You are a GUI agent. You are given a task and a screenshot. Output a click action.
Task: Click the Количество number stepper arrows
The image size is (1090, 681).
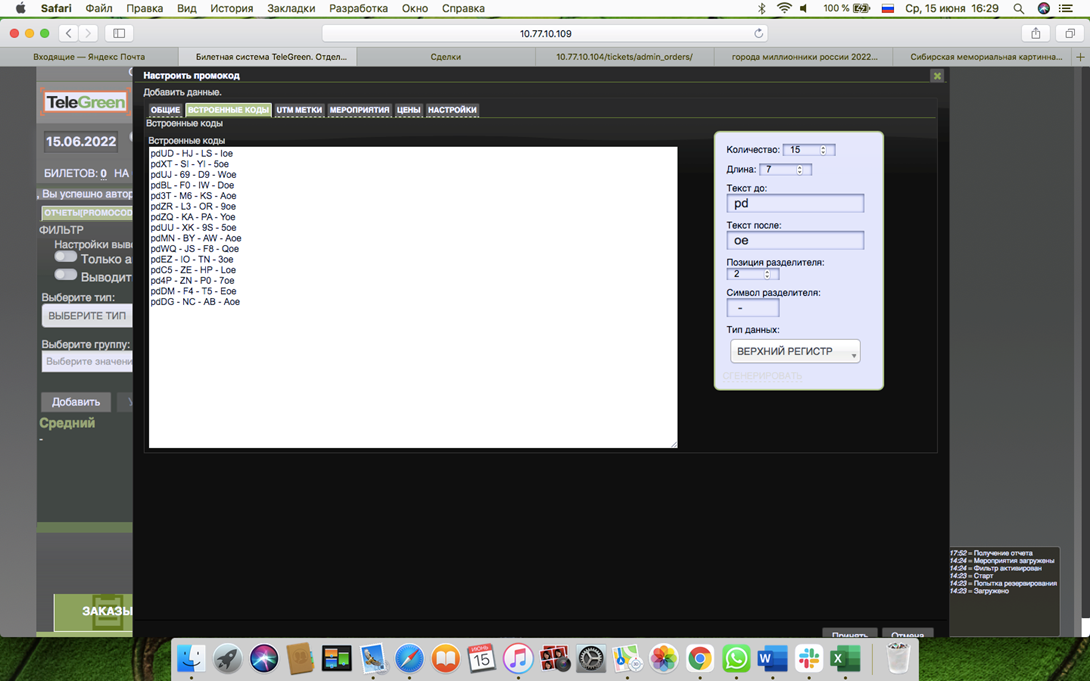tap(823, 150)
